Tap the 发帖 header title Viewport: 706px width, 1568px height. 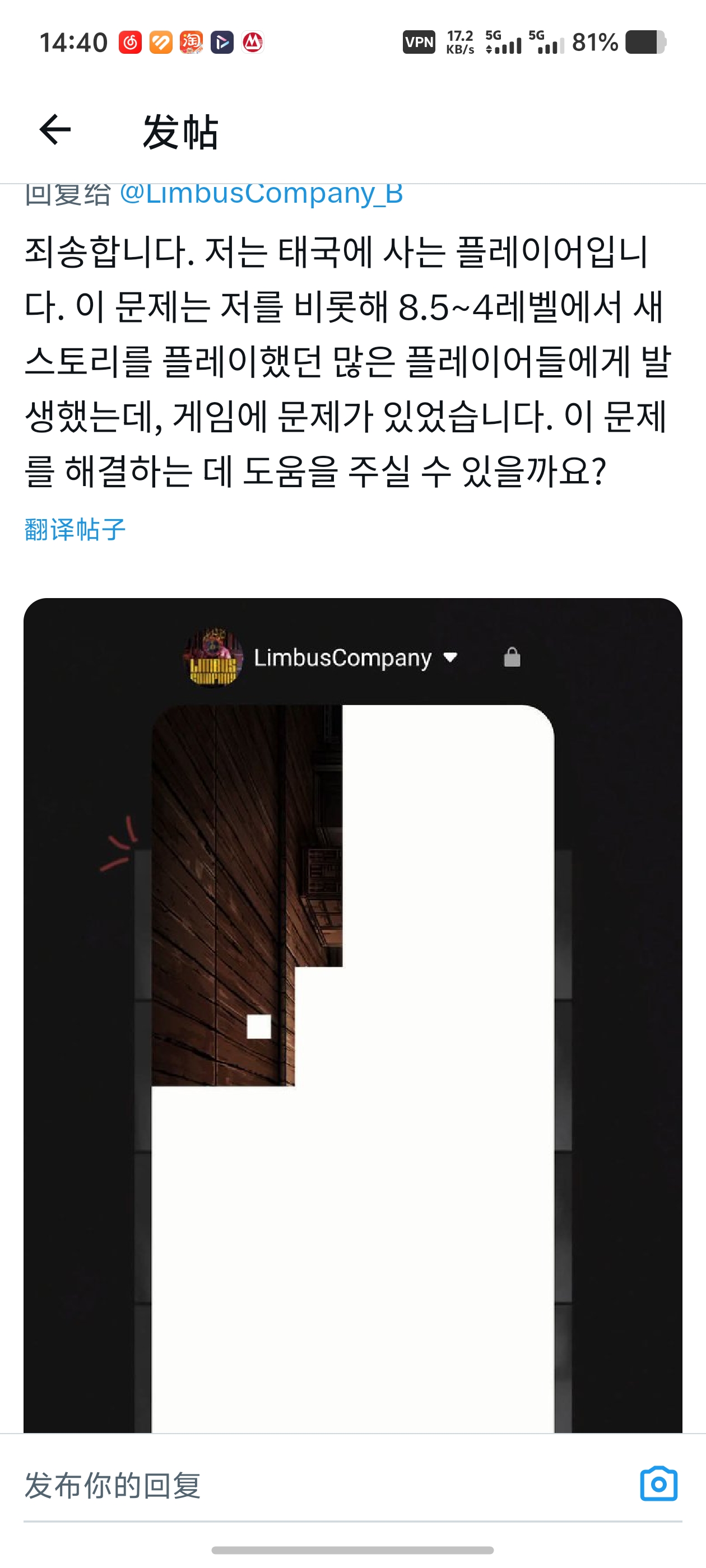(180, 131)
